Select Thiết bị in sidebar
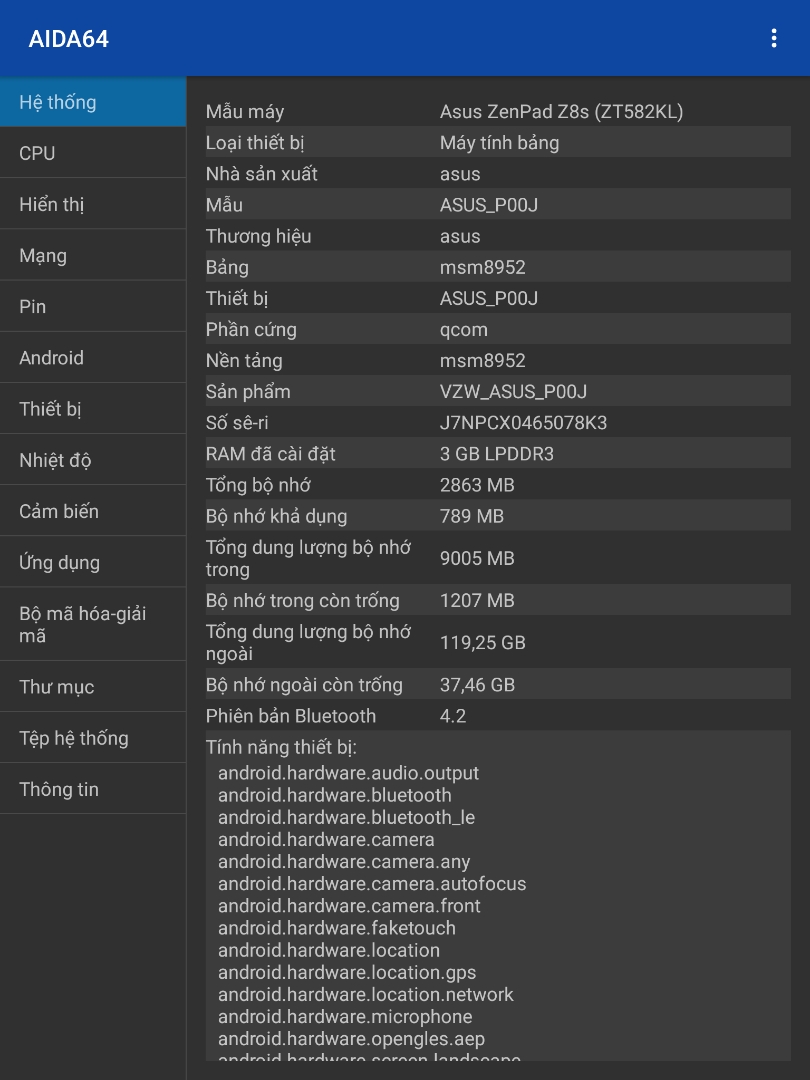The image size is (810, 1080). tap(93, 408)
